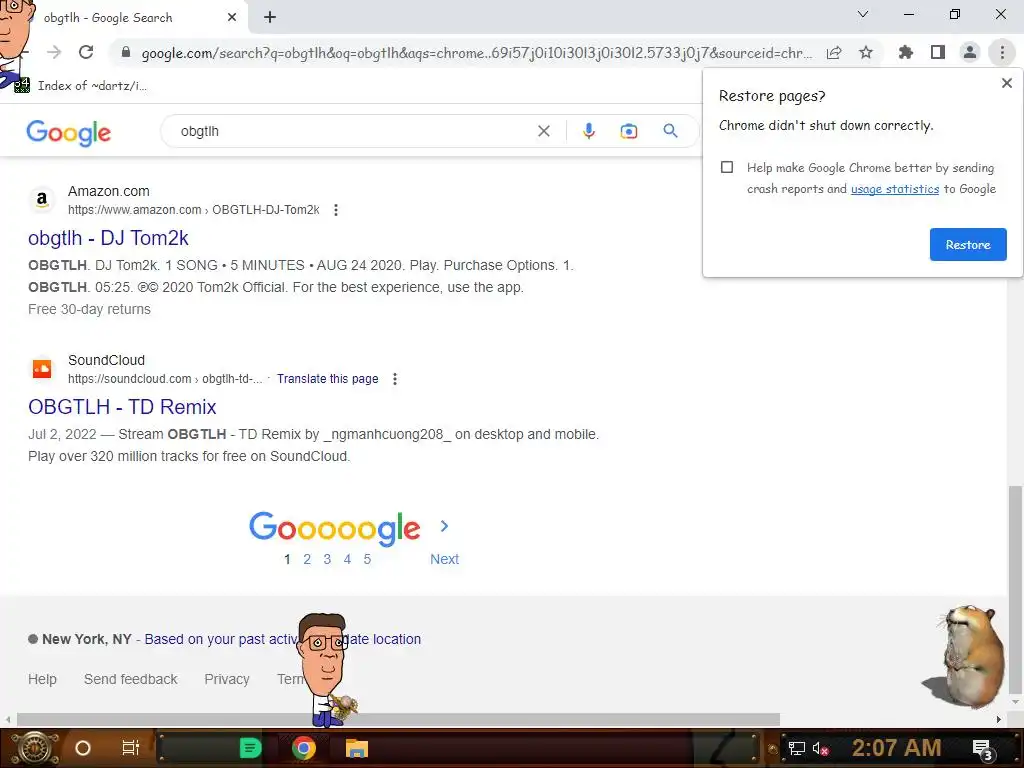Image resolution: width=1024 pixels, height=768 pixels.
Task: Go to results page 3
Action: (x=327, y=559)
